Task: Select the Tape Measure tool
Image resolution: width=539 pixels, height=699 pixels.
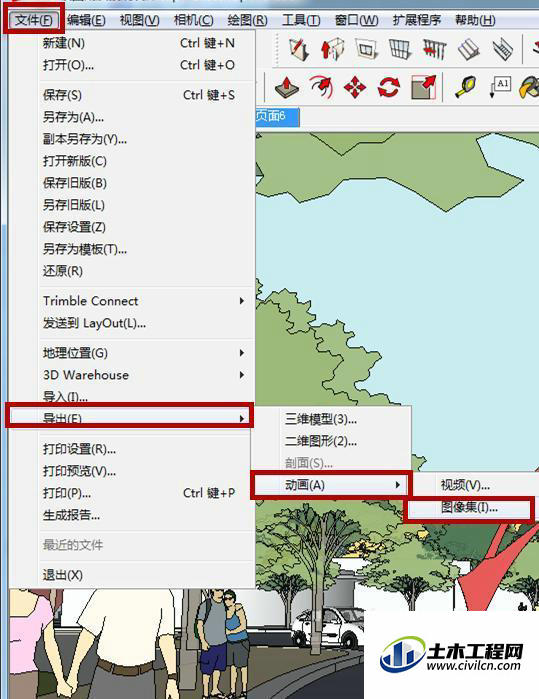Action: click(465, 87)
